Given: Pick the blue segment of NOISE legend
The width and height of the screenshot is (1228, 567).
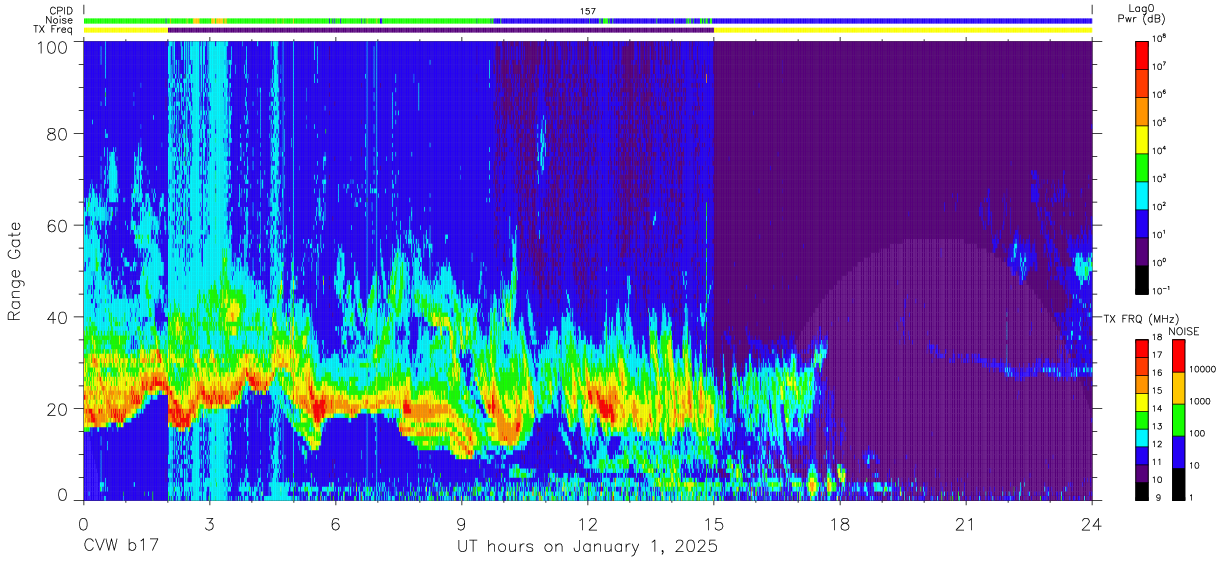Looking at the screenshot, I should point(1177,451).
